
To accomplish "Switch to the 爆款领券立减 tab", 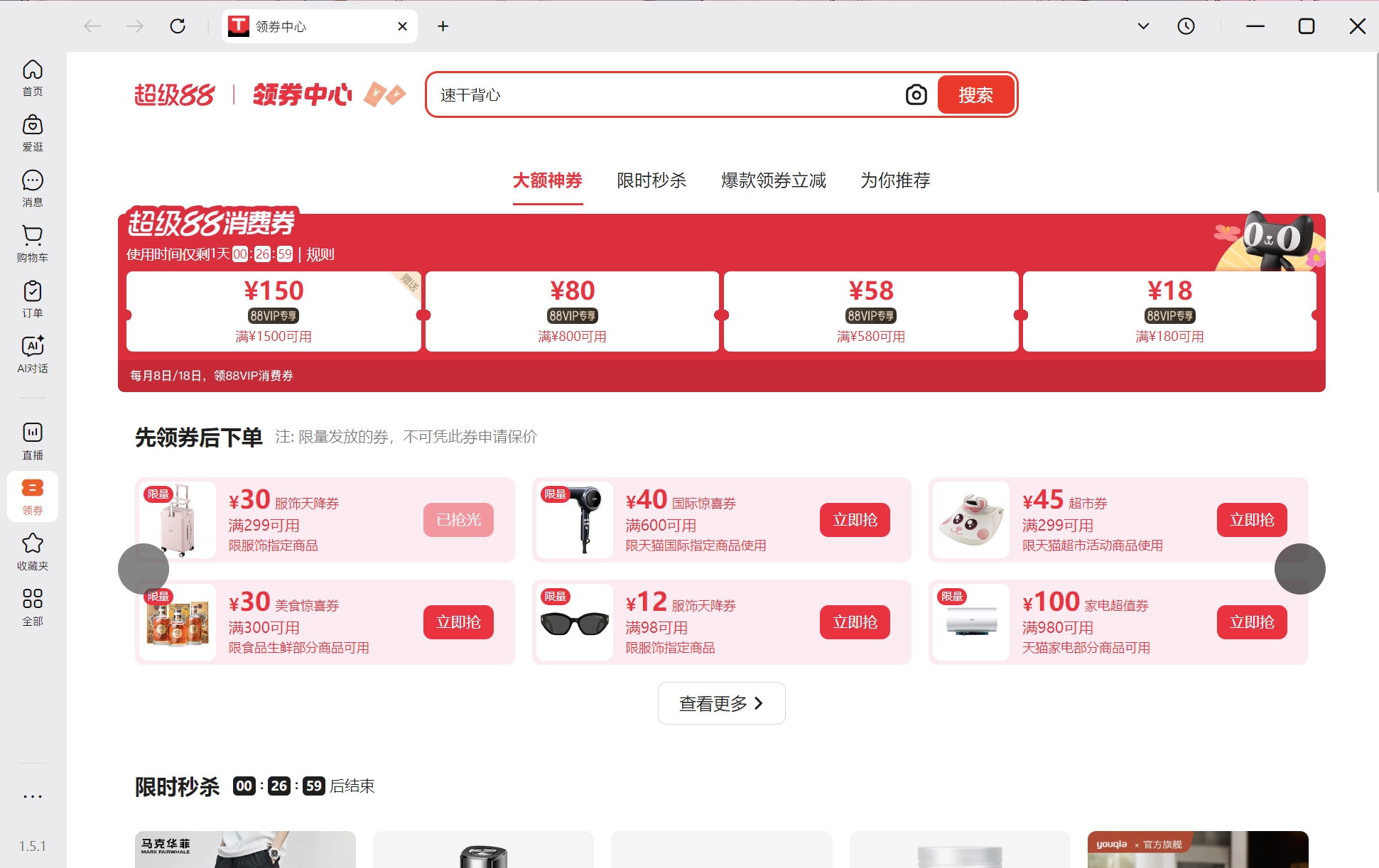I will 774,181.
